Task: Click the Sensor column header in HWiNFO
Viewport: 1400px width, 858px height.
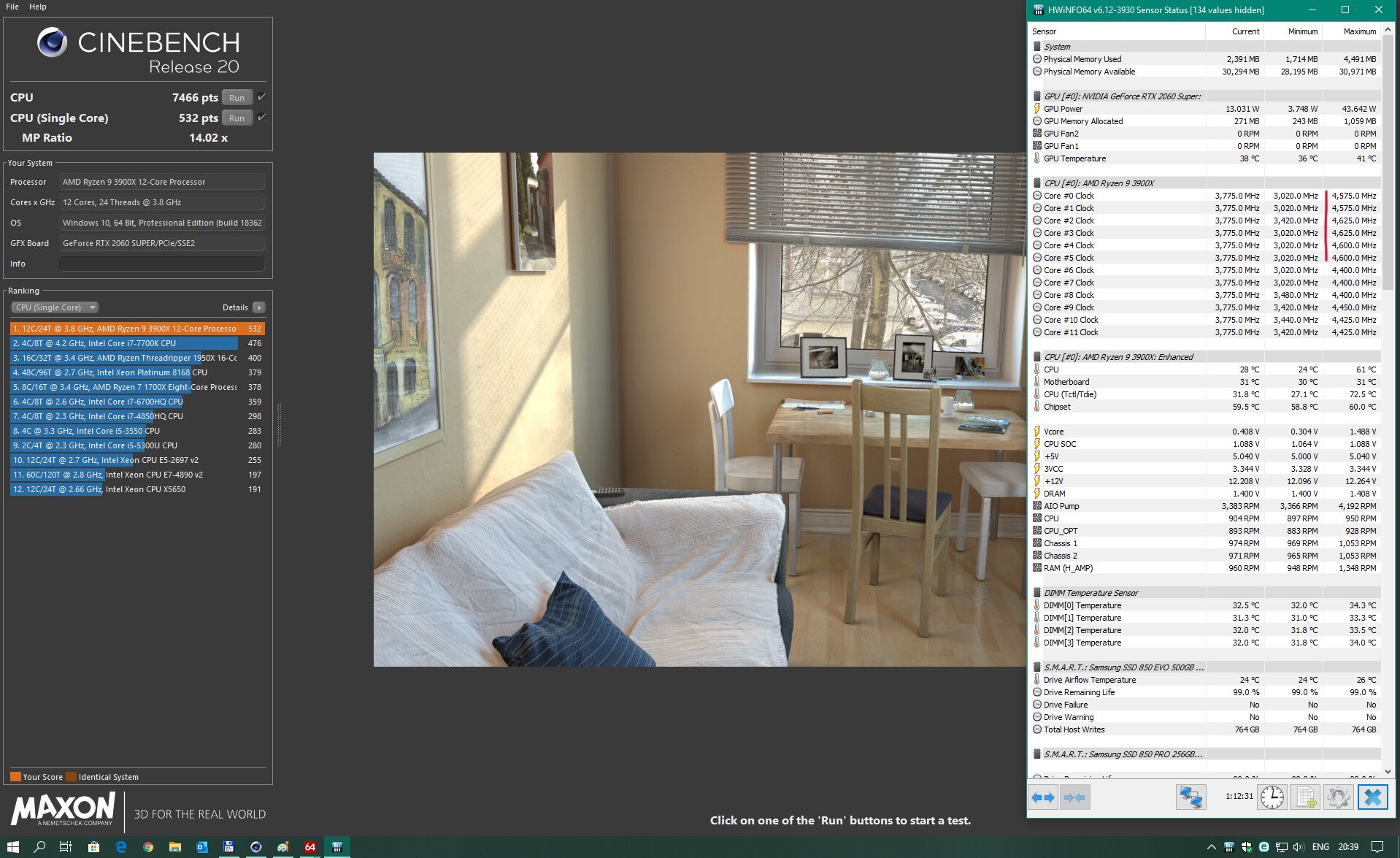Action: (x=1117, y=31)
